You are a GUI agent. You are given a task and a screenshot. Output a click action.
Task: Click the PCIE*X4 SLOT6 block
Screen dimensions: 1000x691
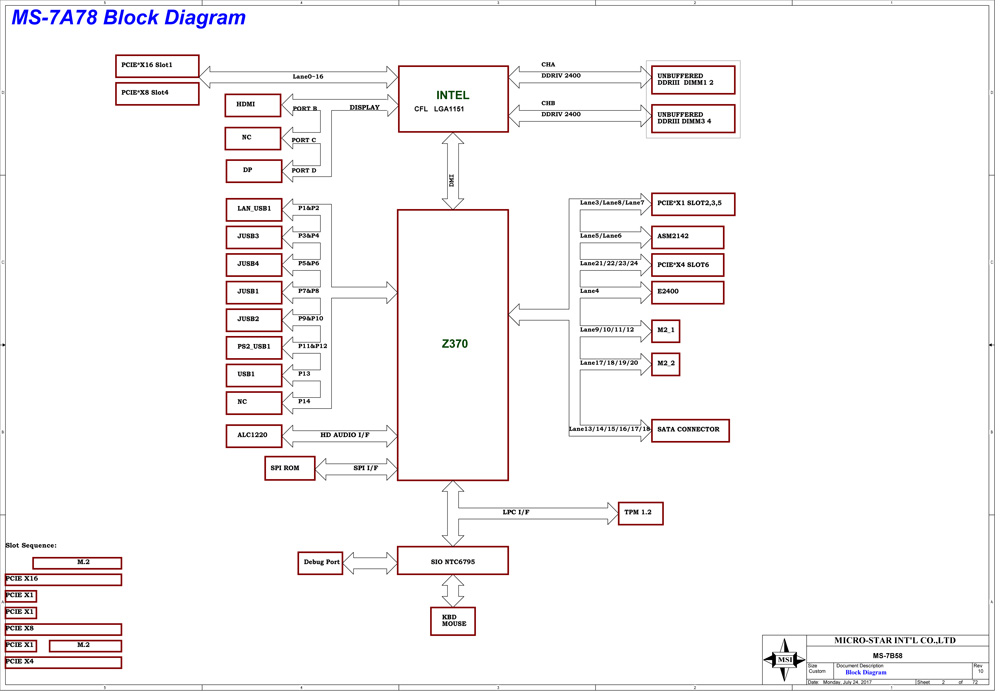[688, 265]
